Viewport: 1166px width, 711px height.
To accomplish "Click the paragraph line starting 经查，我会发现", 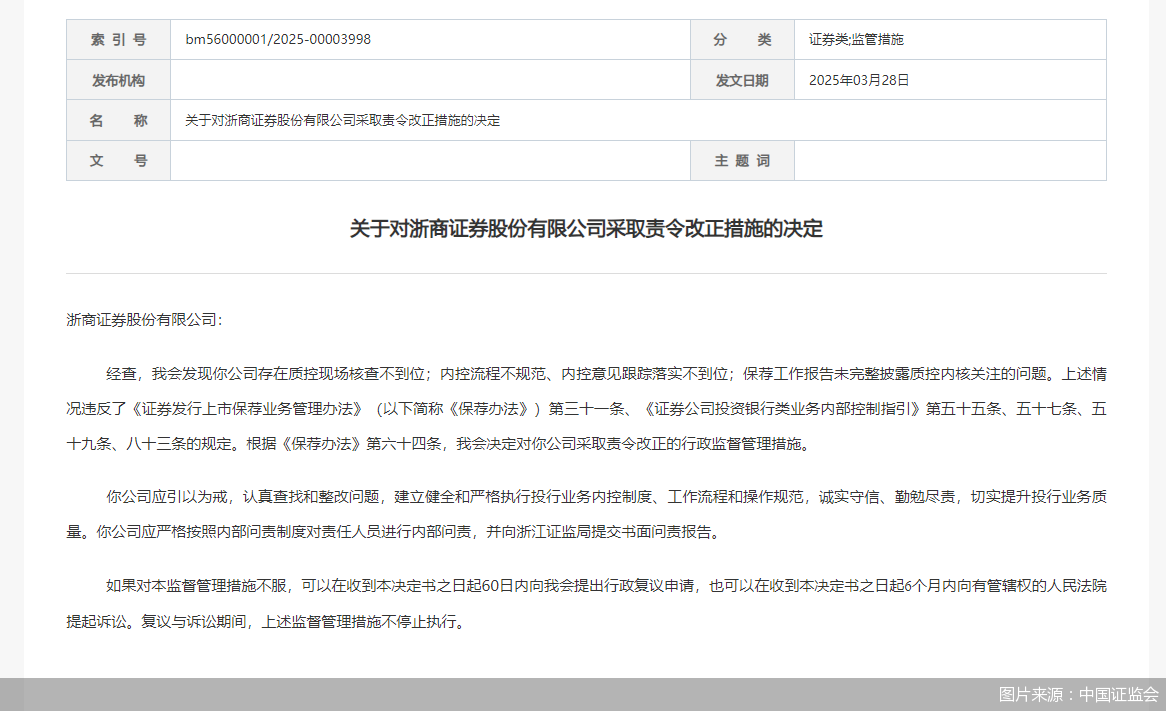I will (x=606, y=374).
